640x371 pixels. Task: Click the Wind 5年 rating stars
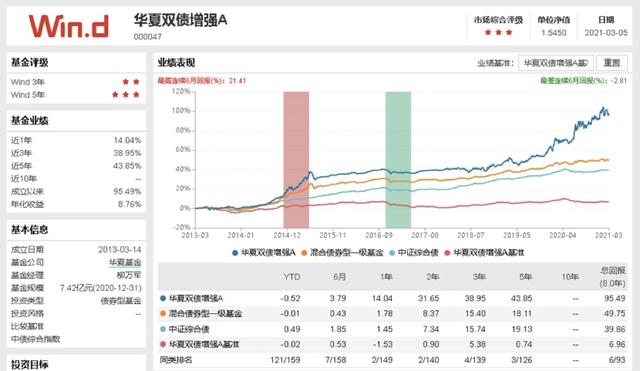coord(126,94)
